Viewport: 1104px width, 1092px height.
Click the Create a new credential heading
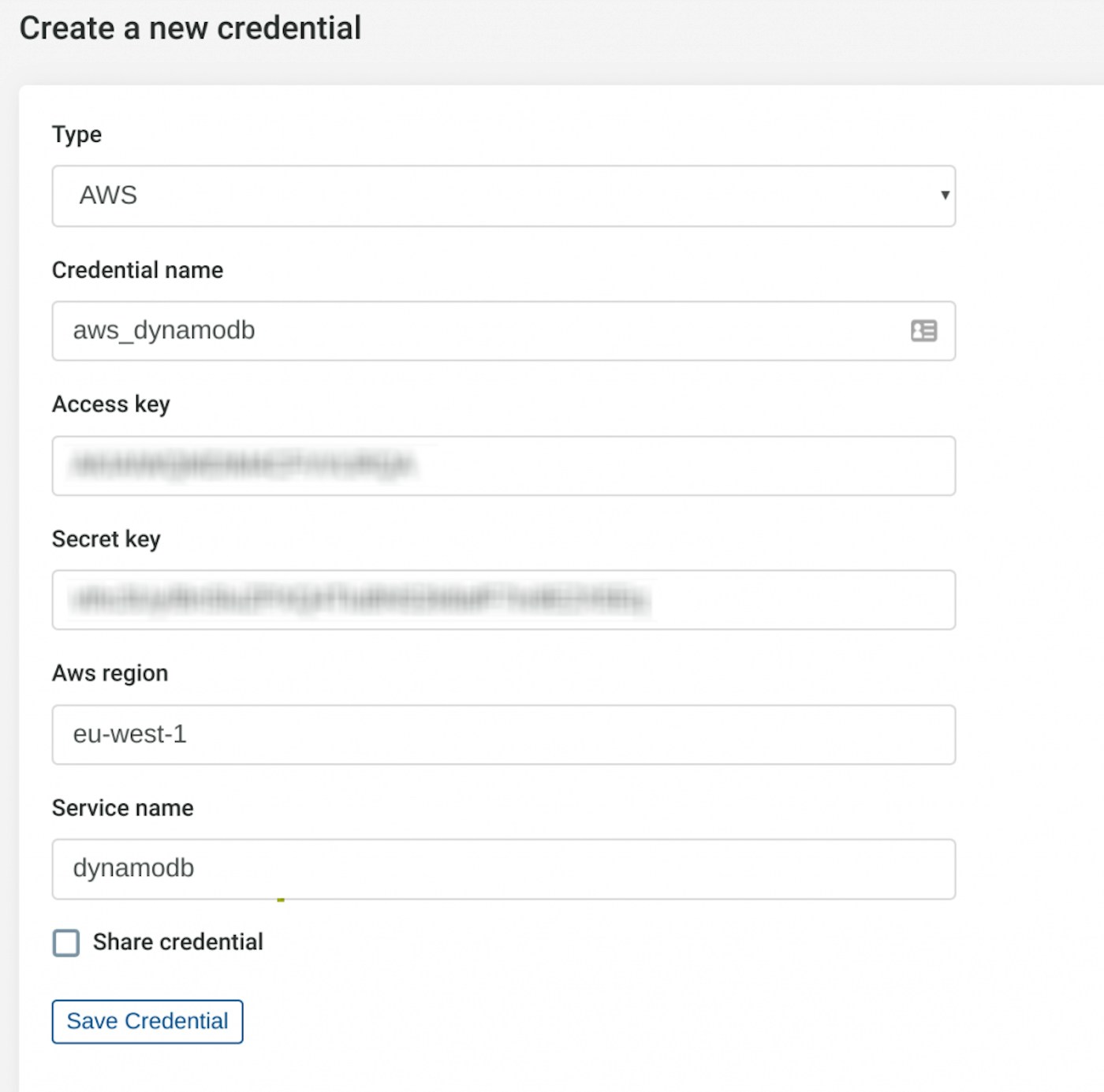point(190,28)
